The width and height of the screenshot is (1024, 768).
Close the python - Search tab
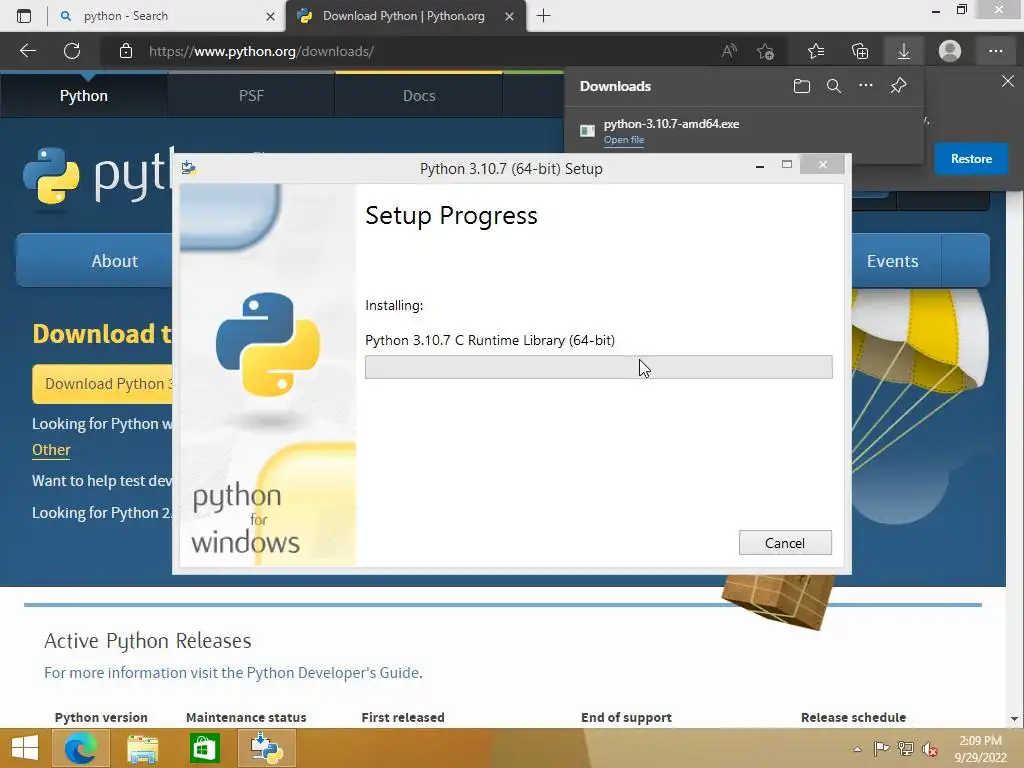(270, 16)
